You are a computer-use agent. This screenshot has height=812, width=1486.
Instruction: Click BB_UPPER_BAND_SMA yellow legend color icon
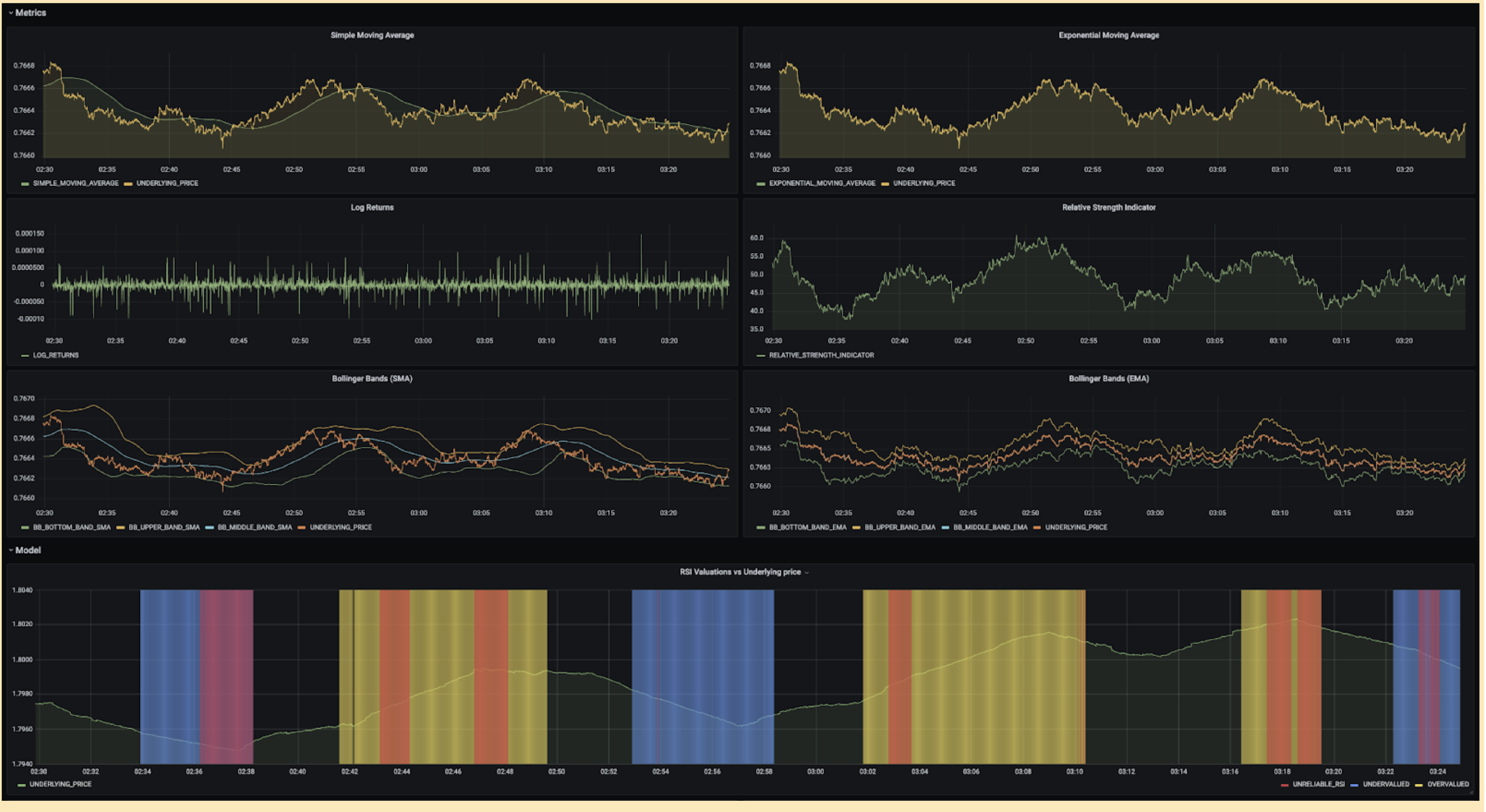(121, 528)
